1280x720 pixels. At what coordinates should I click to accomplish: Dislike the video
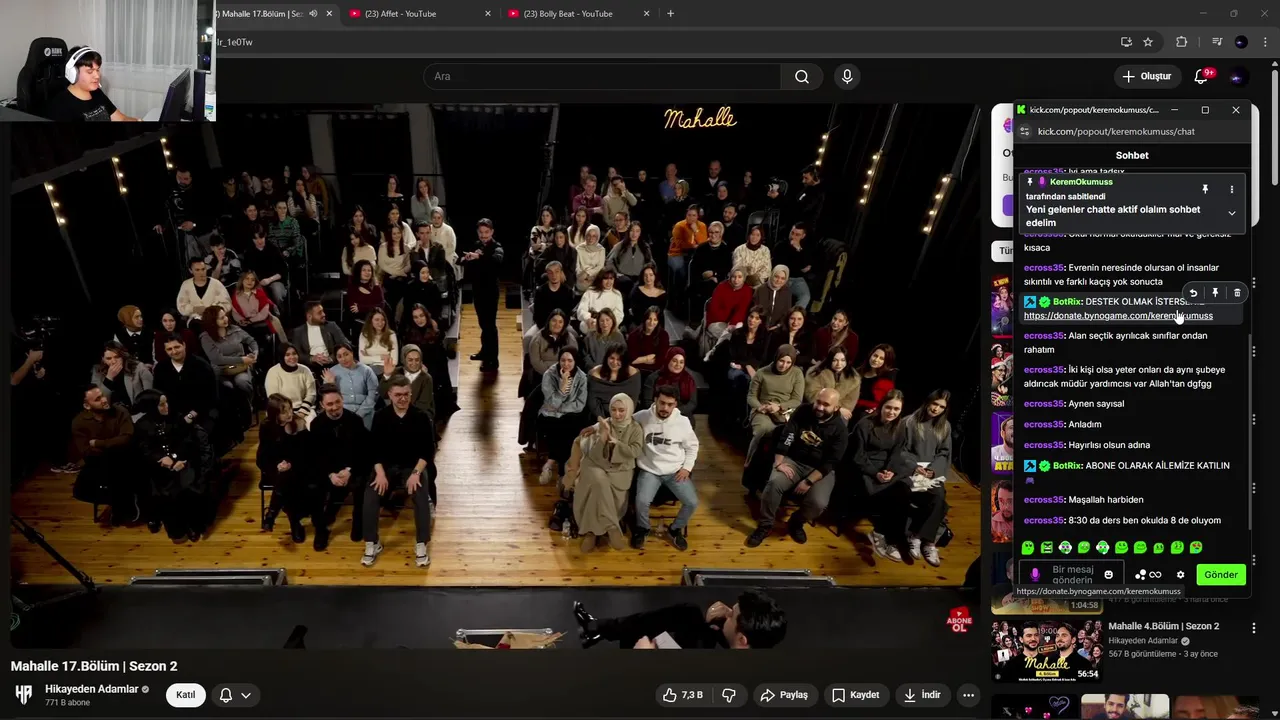(x=729, y=695)
